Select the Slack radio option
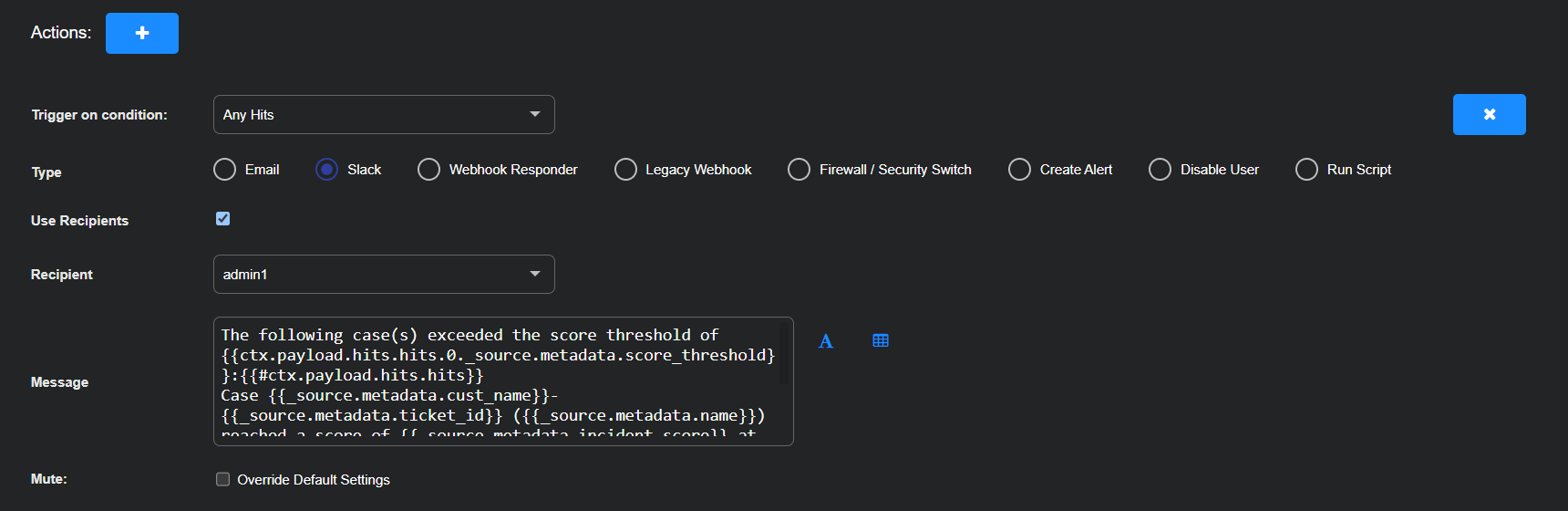Screen dimensions: 1568x511 (327, 170)
